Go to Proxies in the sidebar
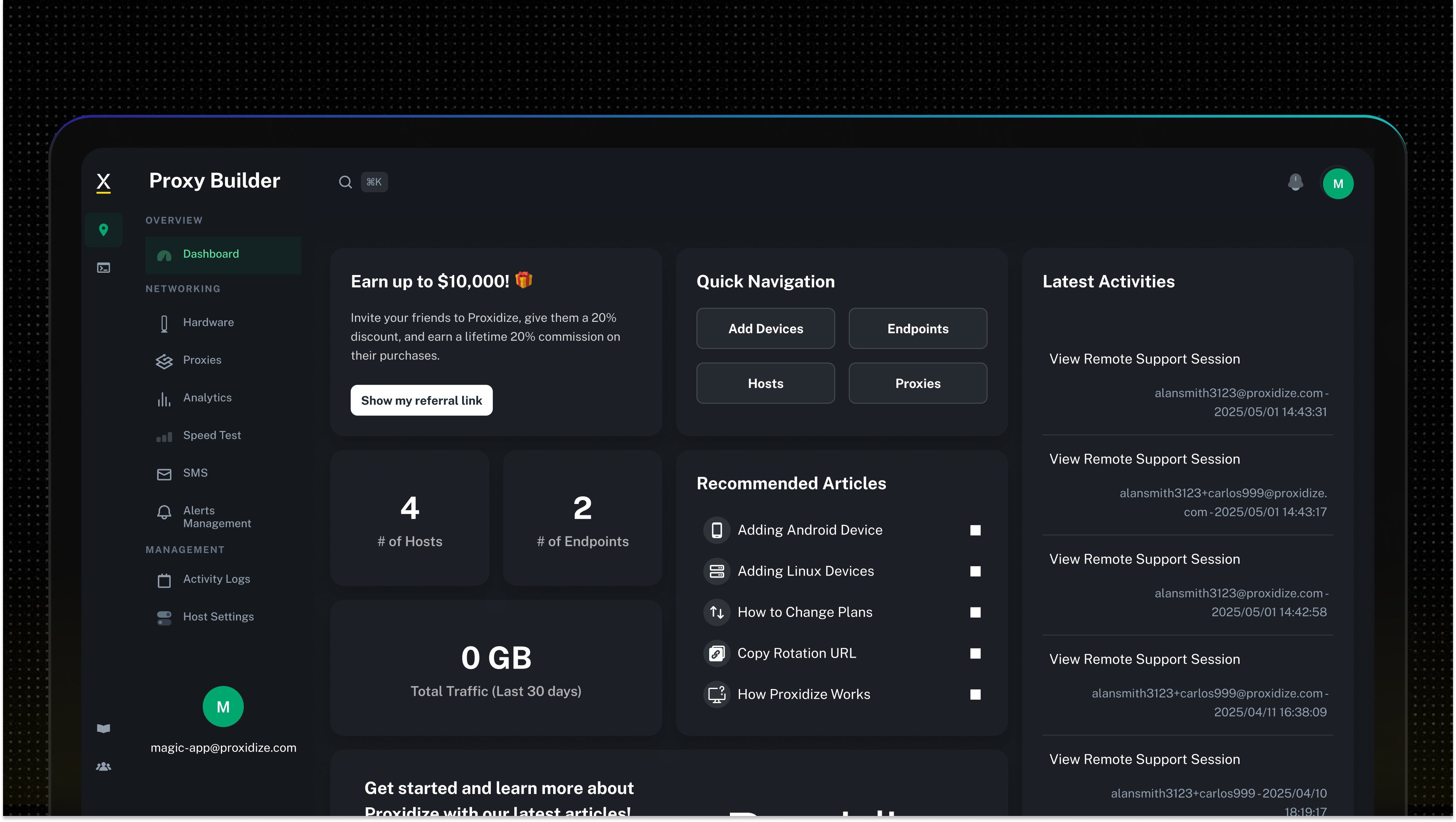The image size is (1456, 822). click(223, 361)
